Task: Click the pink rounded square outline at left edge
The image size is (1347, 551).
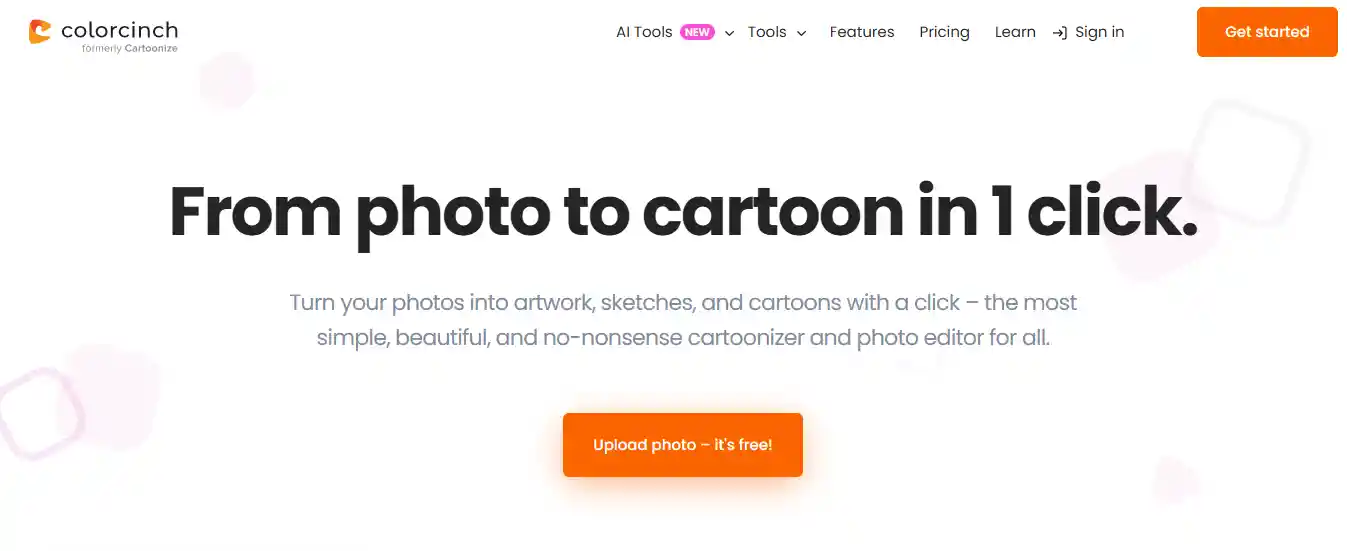Action: click(40, 412)
